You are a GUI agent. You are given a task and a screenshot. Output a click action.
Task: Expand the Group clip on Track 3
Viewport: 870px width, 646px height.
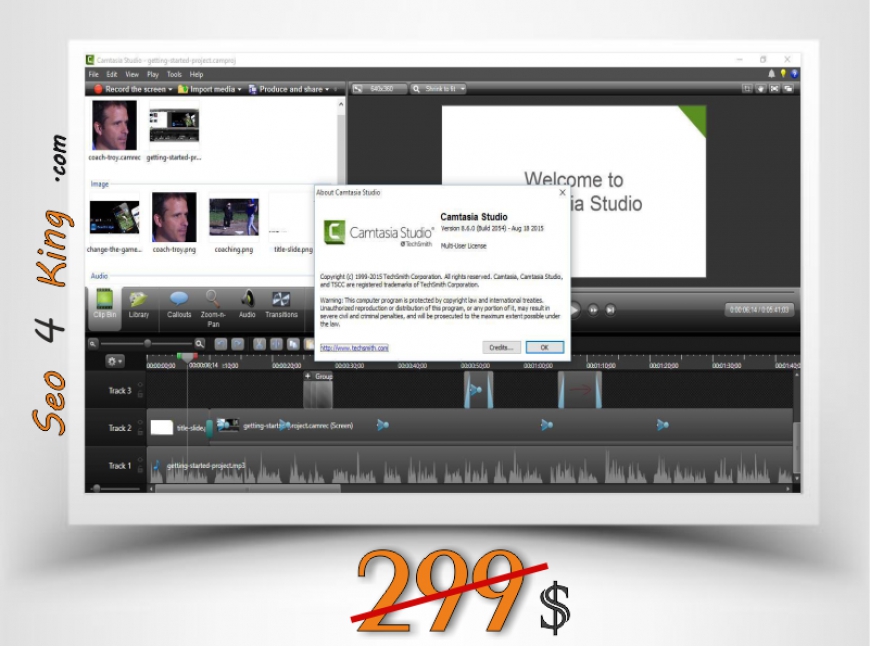pos(308,376)
